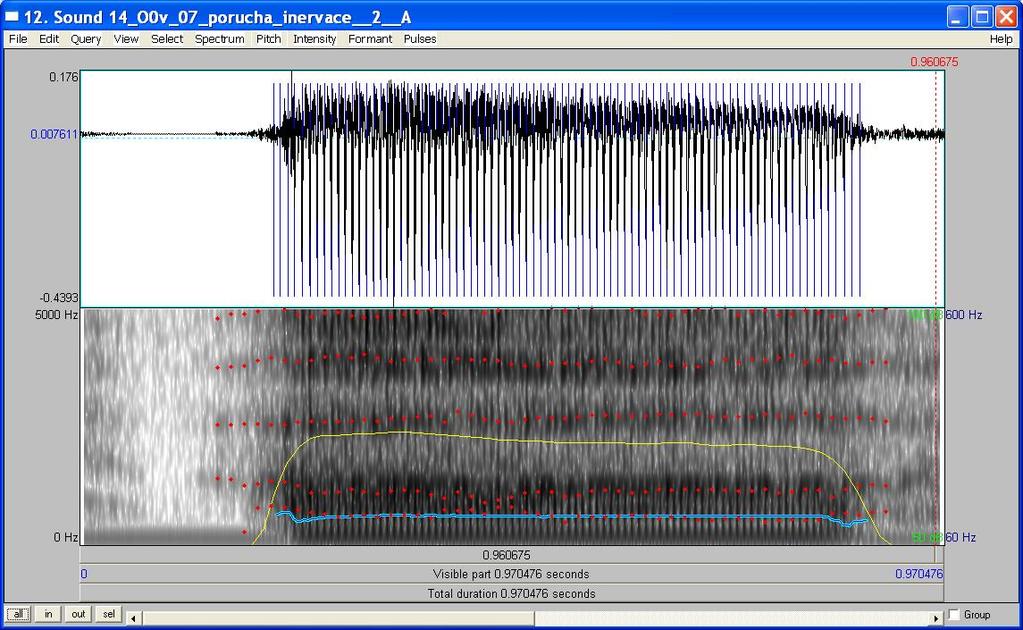Click the 'in' zoom button

pos(48,614)
